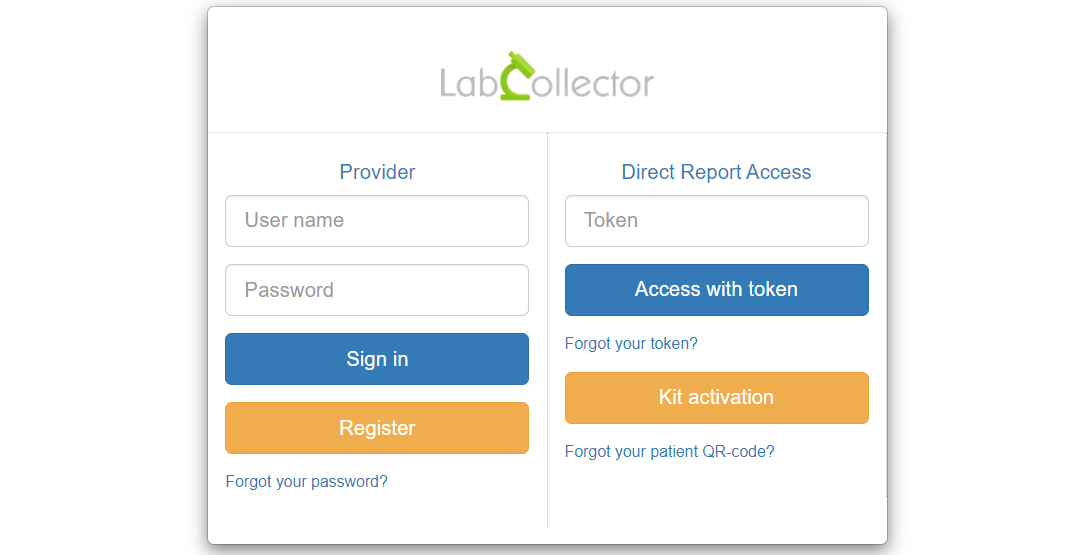Screen dimensions: 1072x555
Task: Select the Provider section heading
Action: click(377, 172)
